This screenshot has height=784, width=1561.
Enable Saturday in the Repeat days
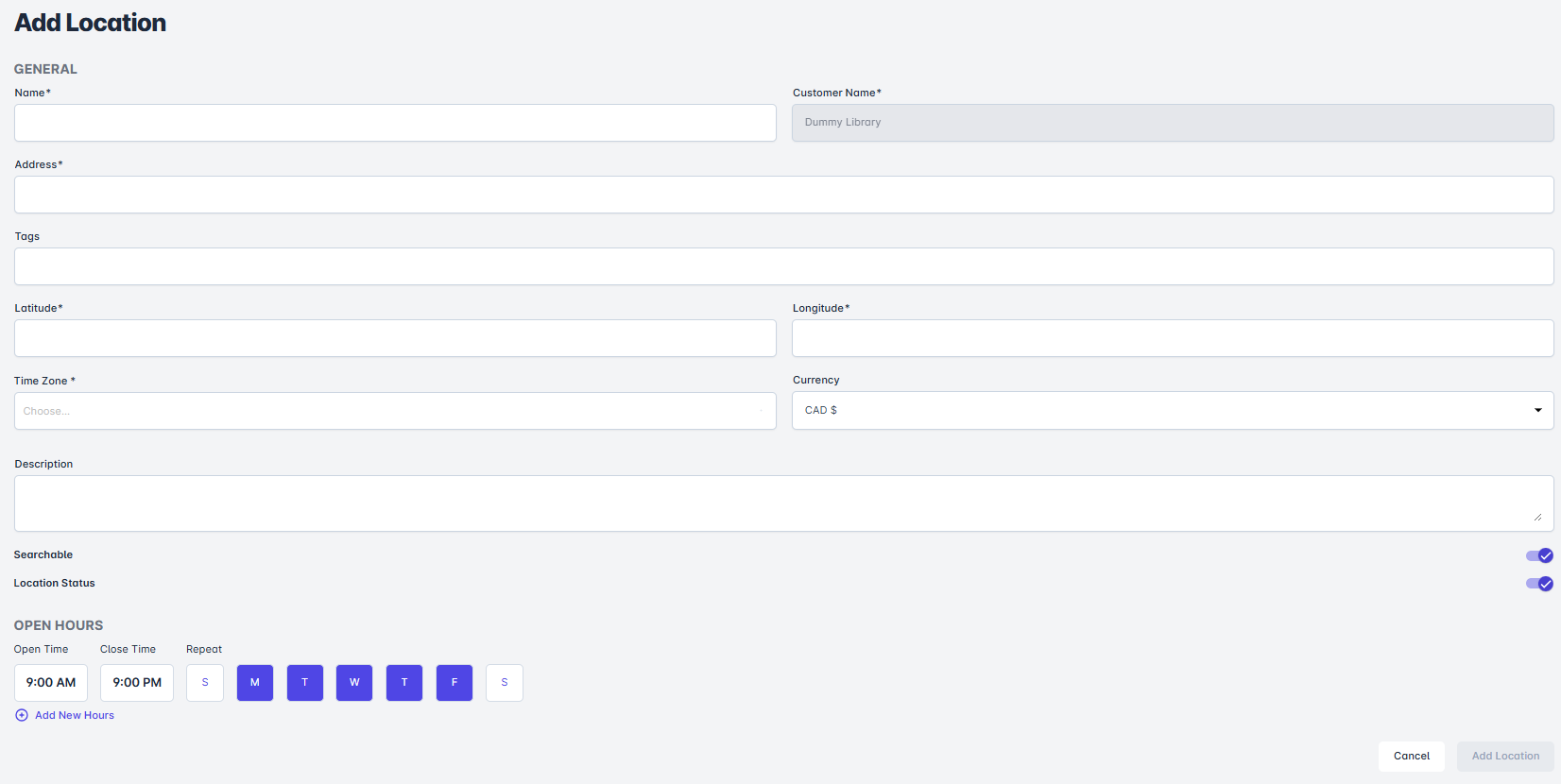(x=505, y=683)
